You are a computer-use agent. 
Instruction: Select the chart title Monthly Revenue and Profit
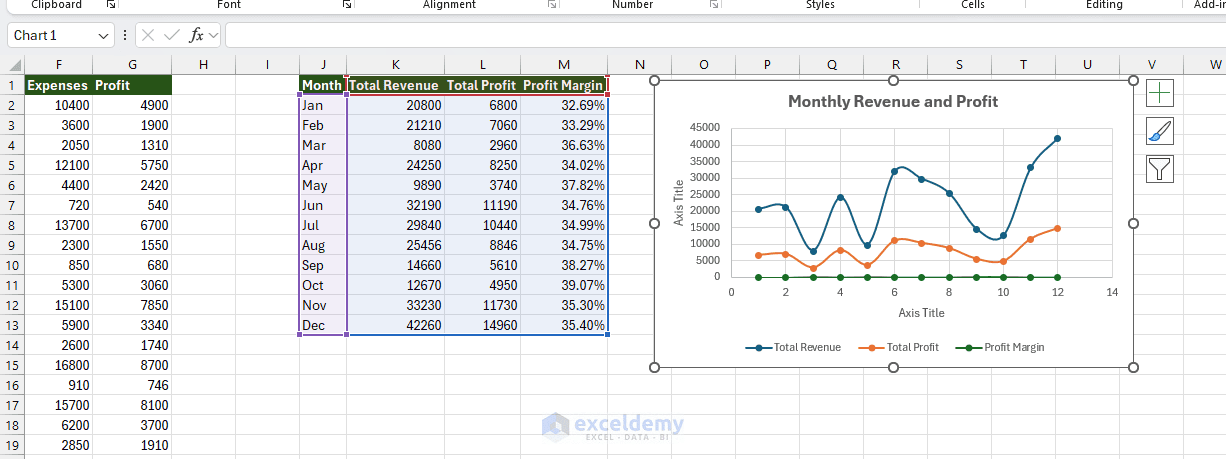(x=893, y=101)
